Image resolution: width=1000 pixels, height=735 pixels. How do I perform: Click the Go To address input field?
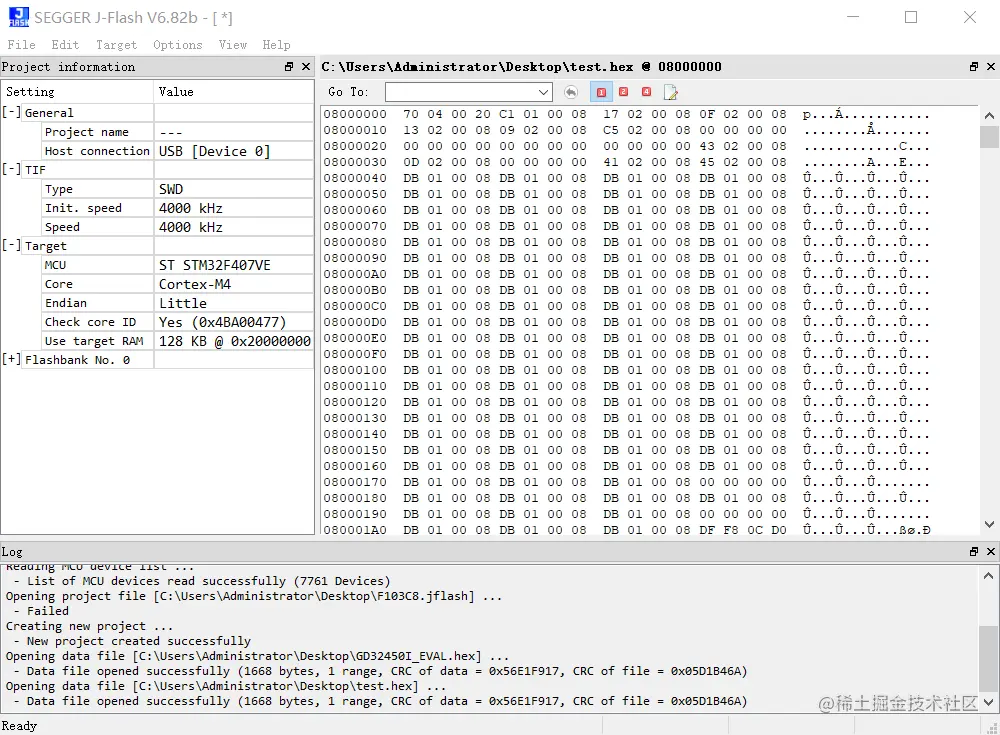coord(461,93)
